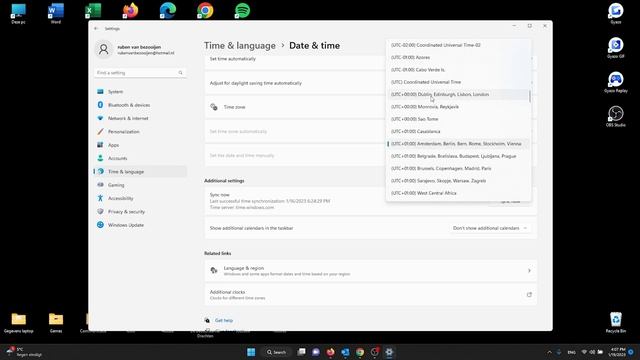Open Excel desktop shortcut
Viewport: 640px width, 360px height.
pyautogui.click(x=93, y=11)
